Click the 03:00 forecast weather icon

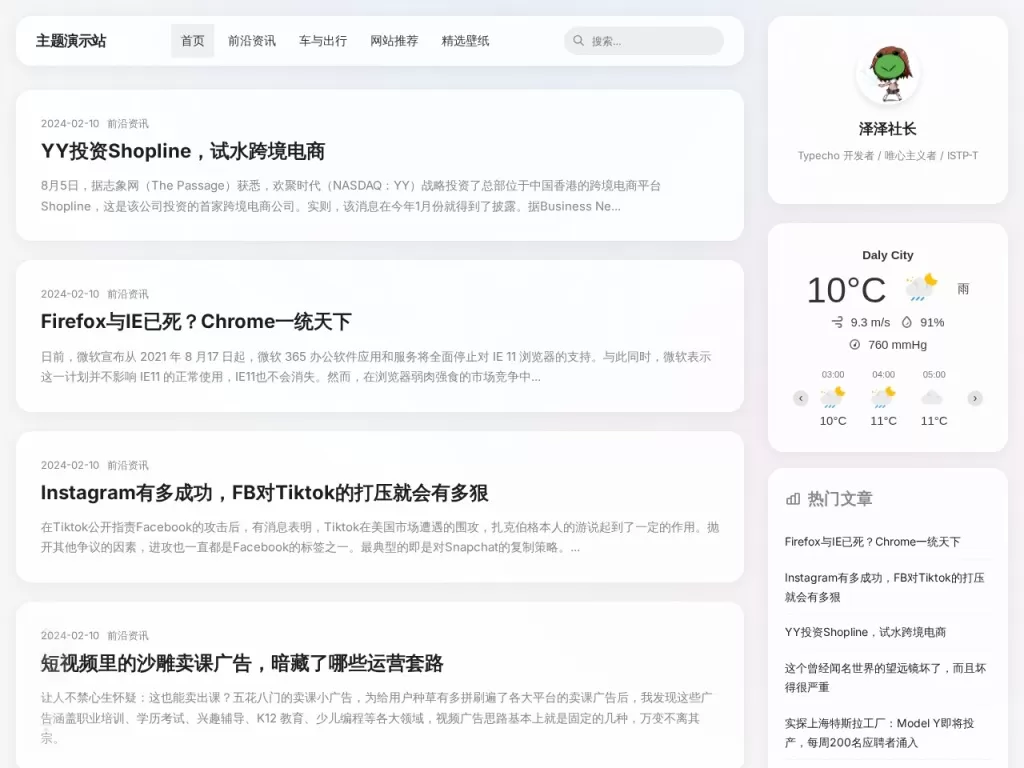[x=832, y=397]
